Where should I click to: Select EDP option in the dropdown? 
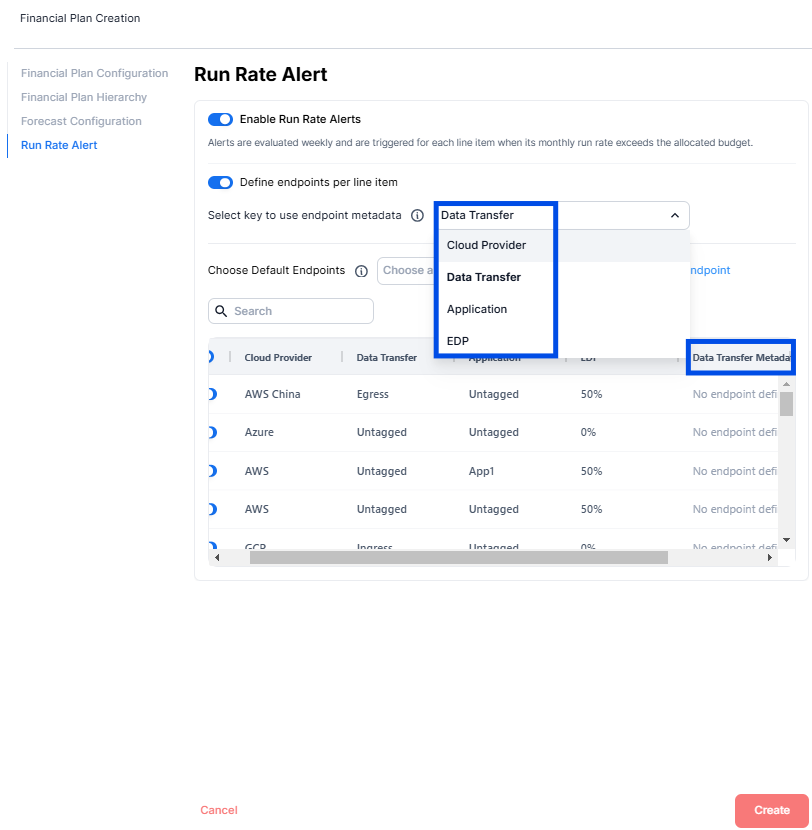tap(458, 341)
